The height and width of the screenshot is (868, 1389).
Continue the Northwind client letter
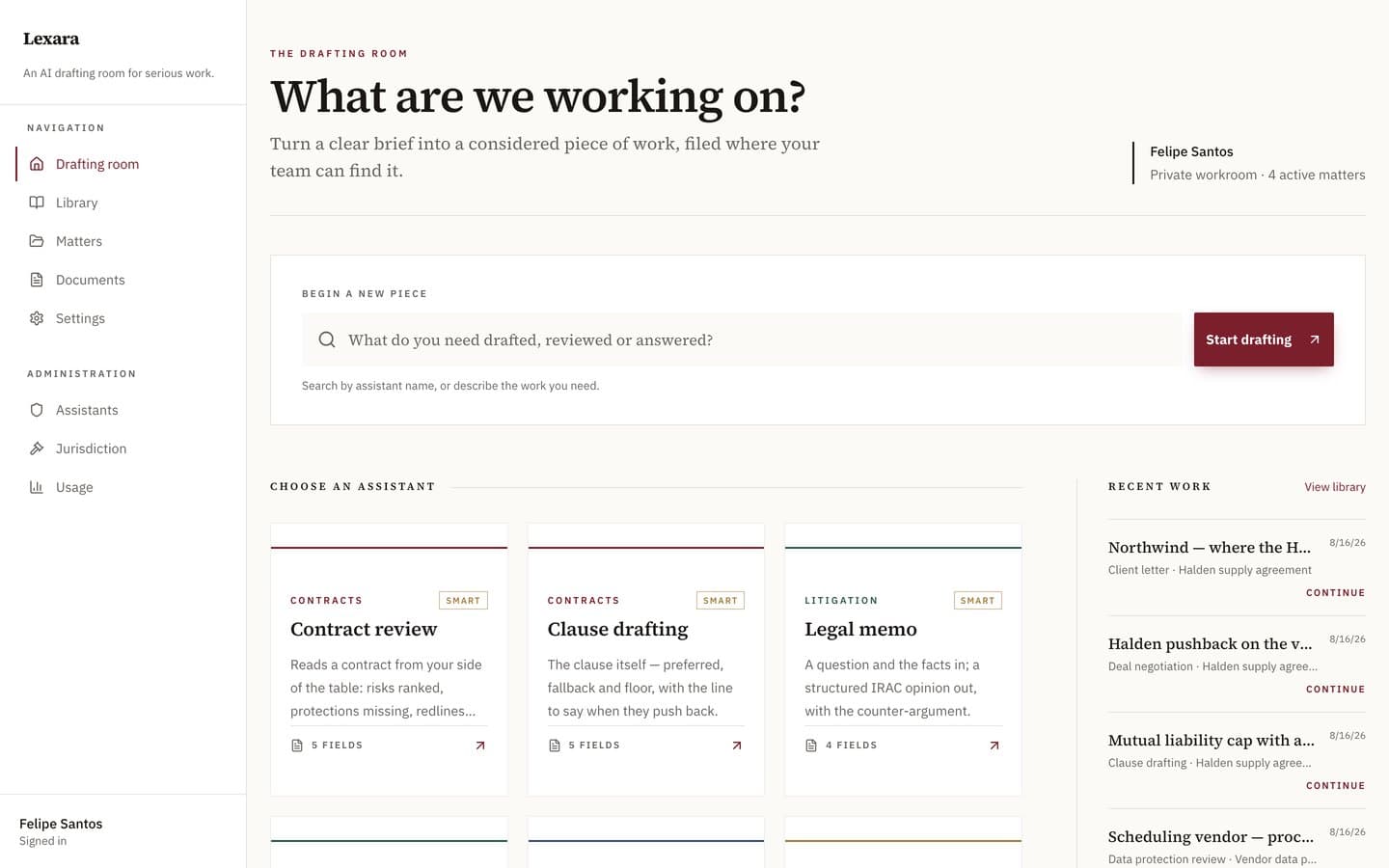coord(1335,593)
